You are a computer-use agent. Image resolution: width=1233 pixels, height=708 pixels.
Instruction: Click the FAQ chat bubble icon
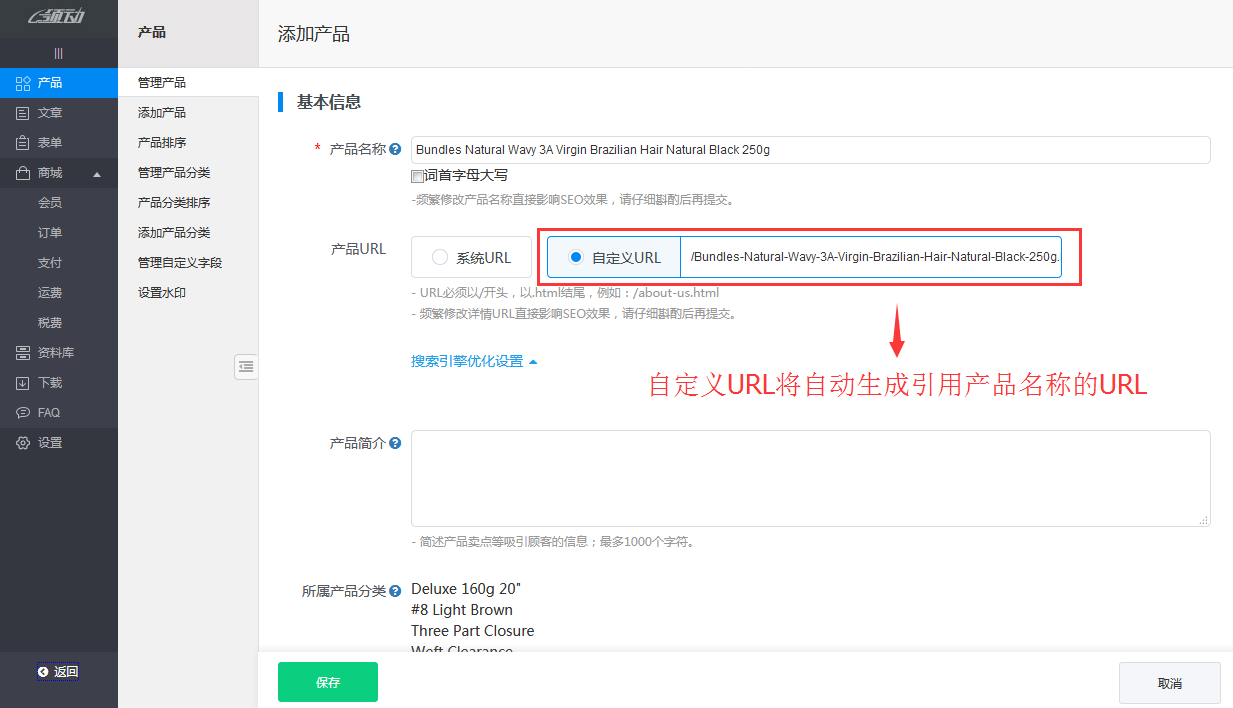22,413
